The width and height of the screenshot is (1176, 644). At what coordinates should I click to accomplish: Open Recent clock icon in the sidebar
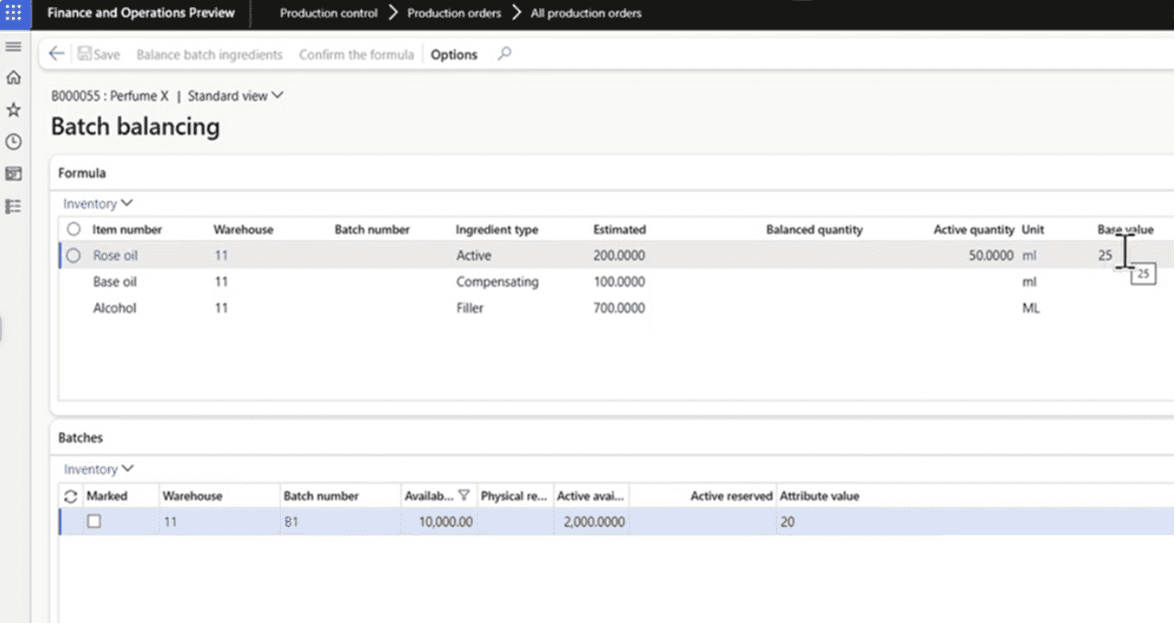(13, 142)
